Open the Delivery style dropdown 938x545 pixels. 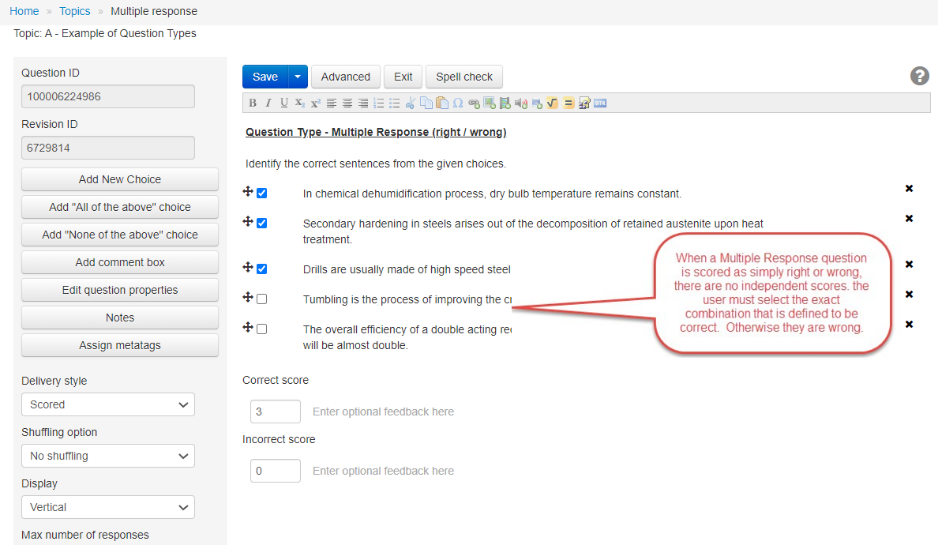point(108,404)
